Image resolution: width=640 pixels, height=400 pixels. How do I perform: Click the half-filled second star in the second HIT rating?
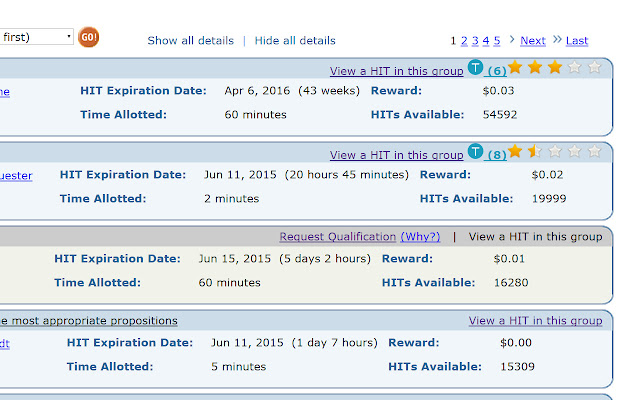[x=535, y=152]
